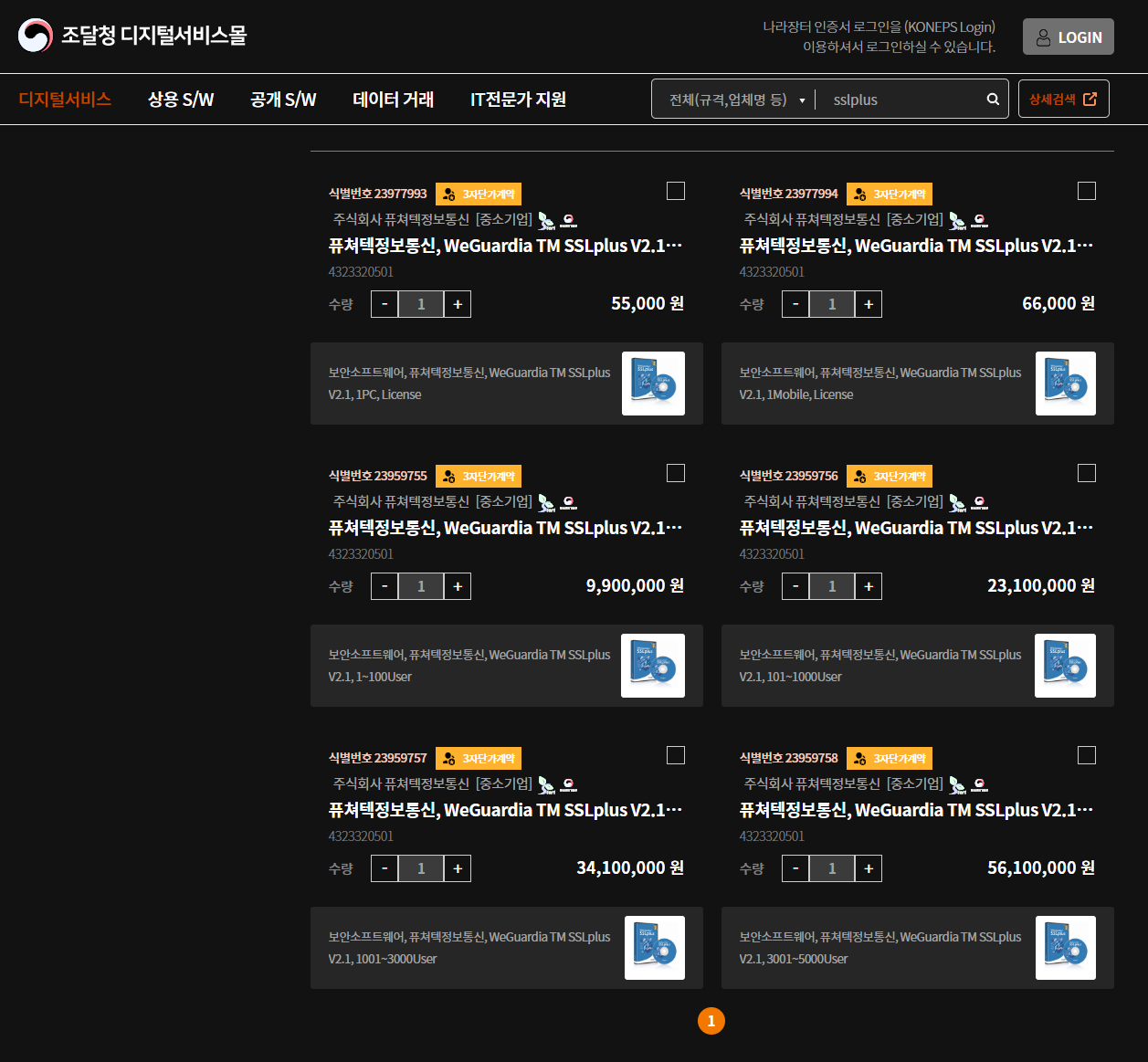Open the 1~100User product thumbnail
The image size is (1148, 1062).
coord(653,666)
